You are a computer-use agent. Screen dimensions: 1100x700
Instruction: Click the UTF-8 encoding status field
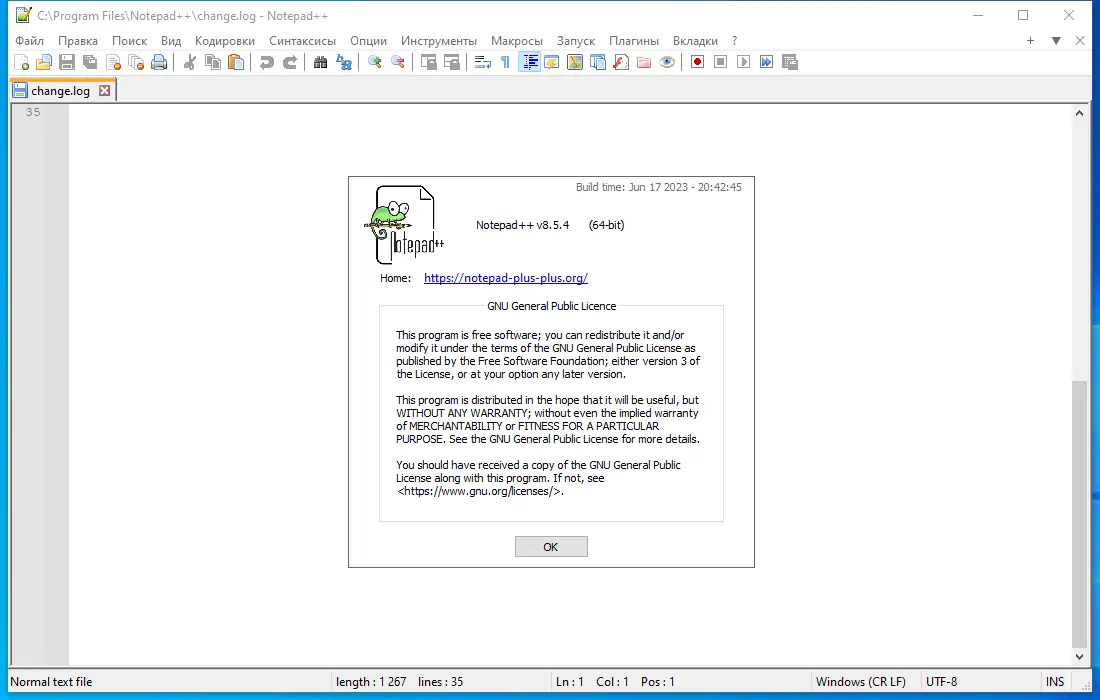(x=941, y=682)
